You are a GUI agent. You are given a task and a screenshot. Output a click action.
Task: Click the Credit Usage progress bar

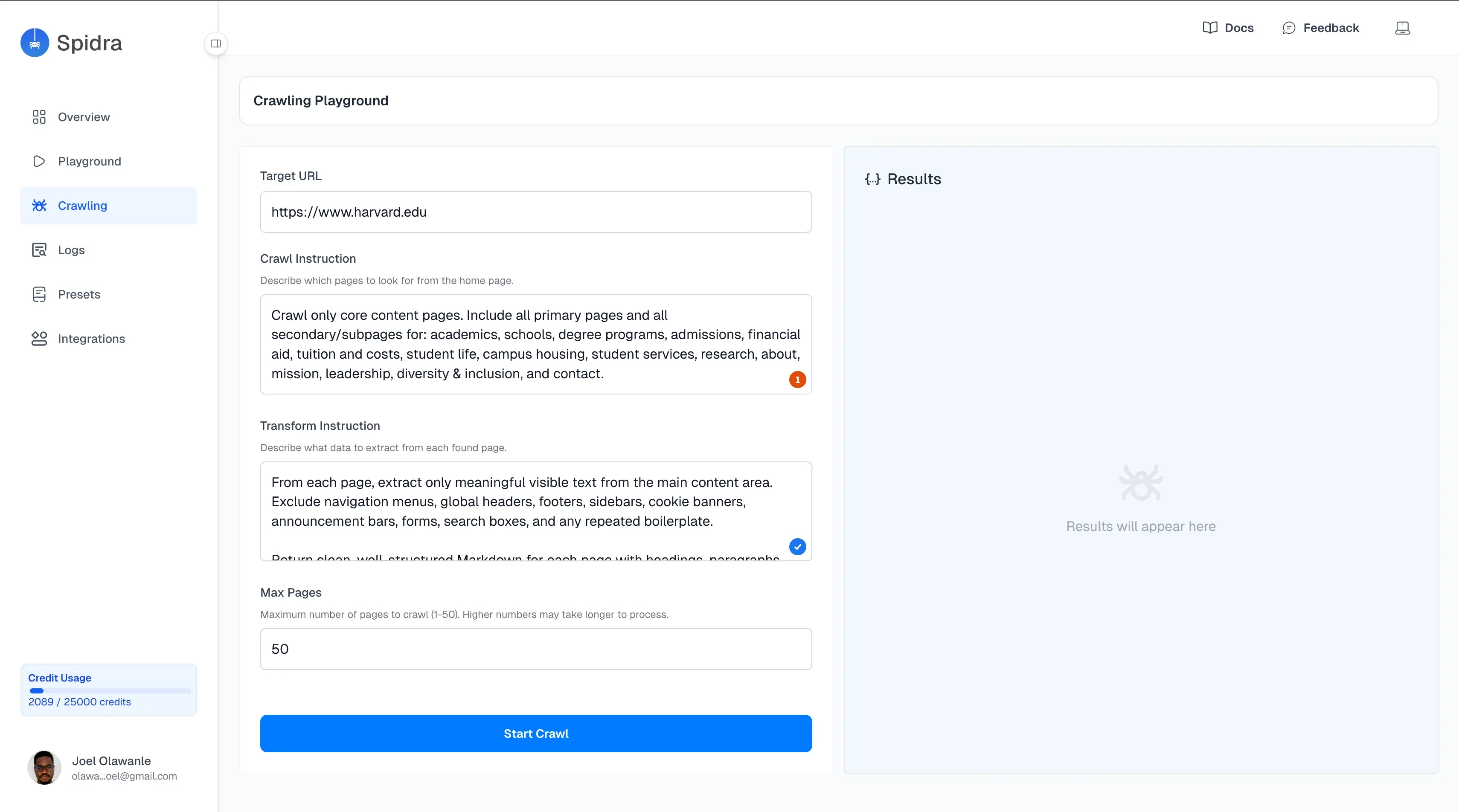109,691
